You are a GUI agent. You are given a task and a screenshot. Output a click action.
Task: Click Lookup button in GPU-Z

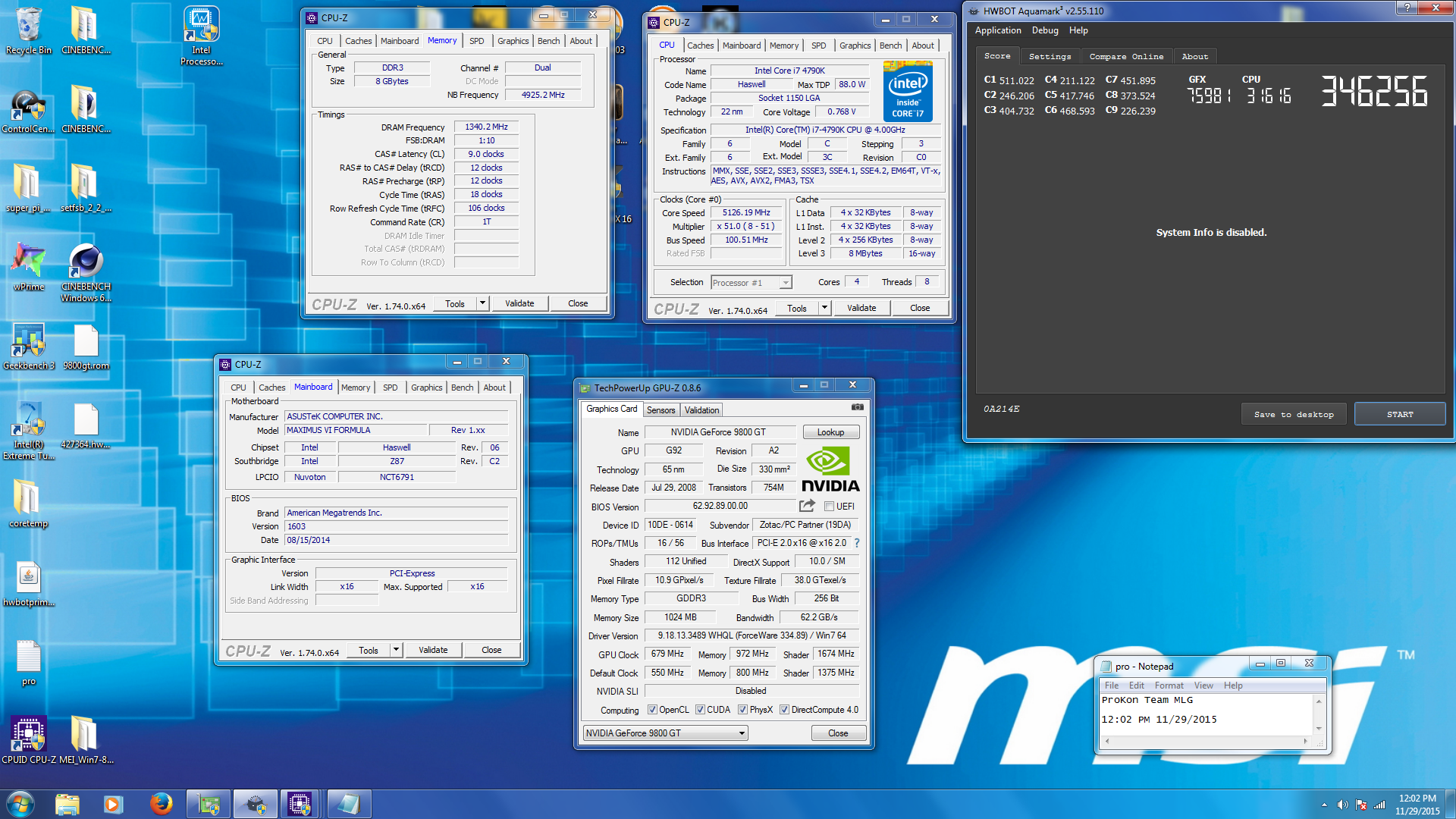point(830,432)
